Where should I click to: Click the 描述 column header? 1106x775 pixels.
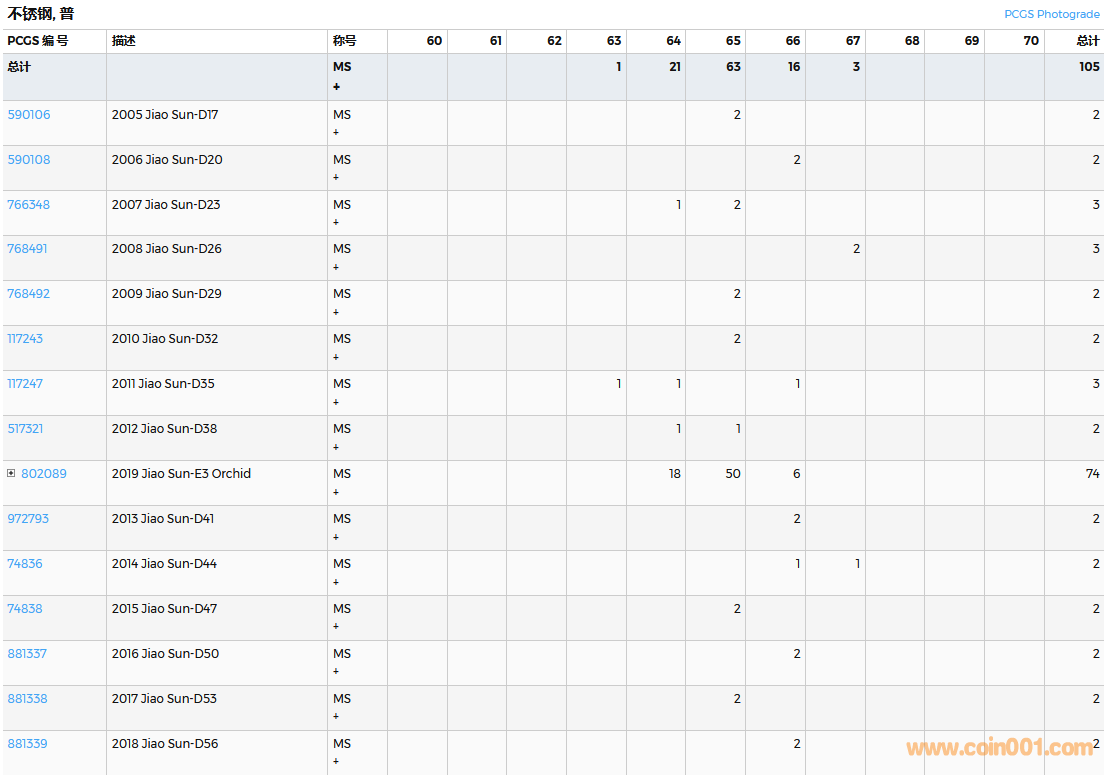124,41
